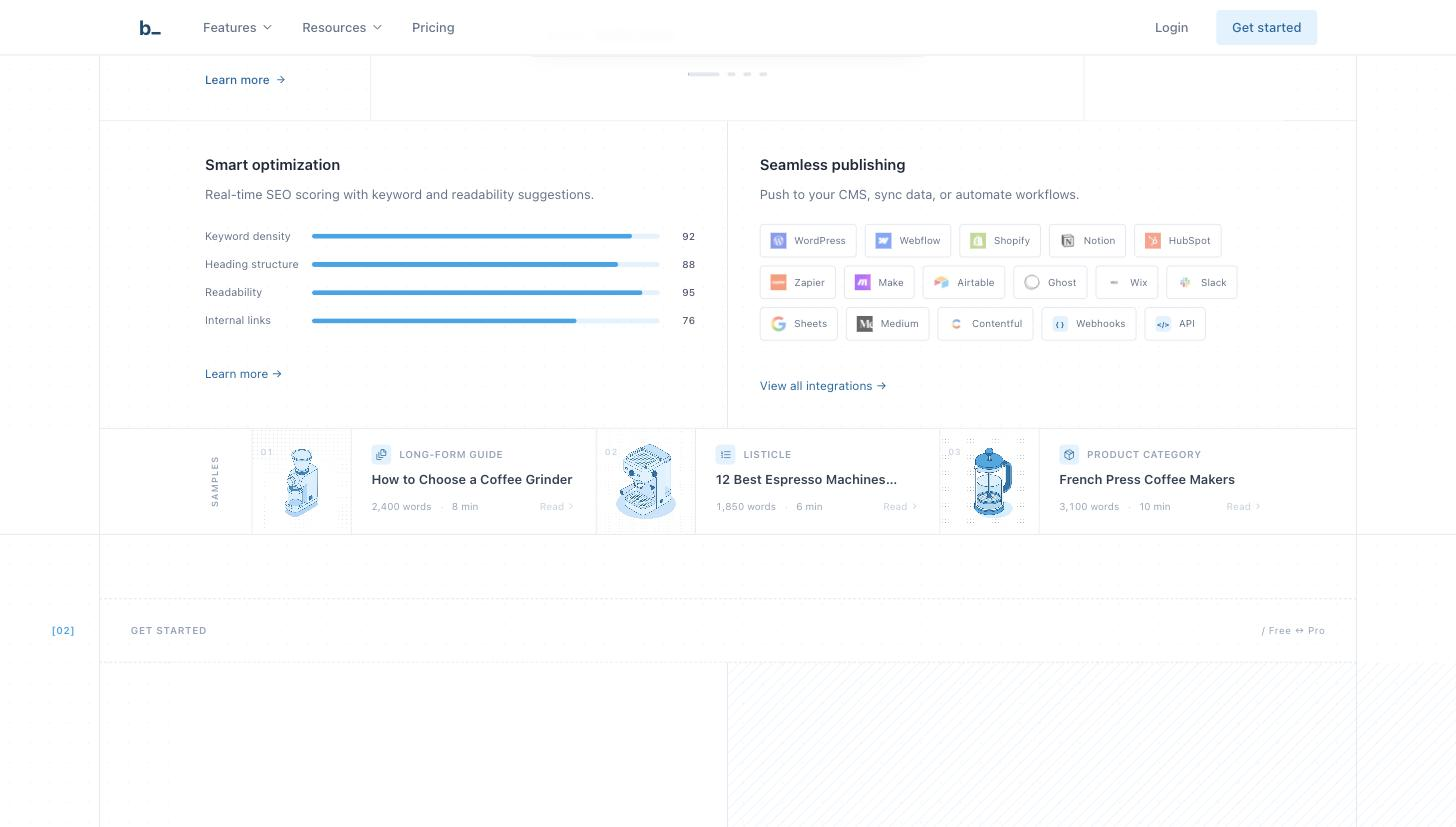Click the Get started button
Screen dimensions: 1456x827
pyautogui.click(x=1266, y=28)
